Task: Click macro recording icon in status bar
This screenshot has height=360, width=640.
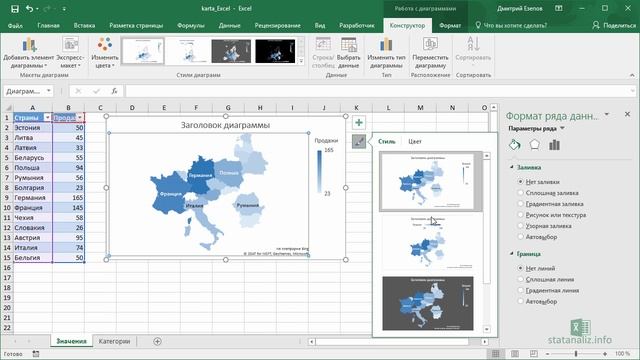Action: point(36,354)
